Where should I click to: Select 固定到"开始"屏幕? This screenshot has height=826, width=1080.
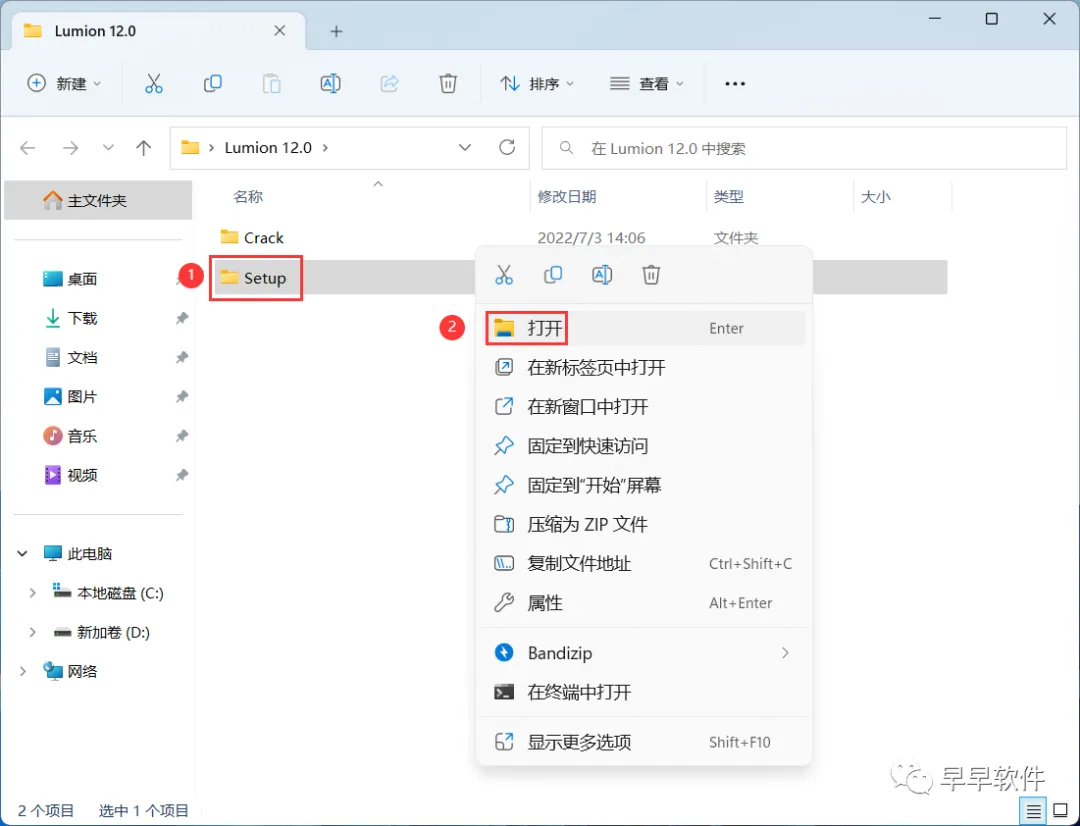click(x=645, y=485)
